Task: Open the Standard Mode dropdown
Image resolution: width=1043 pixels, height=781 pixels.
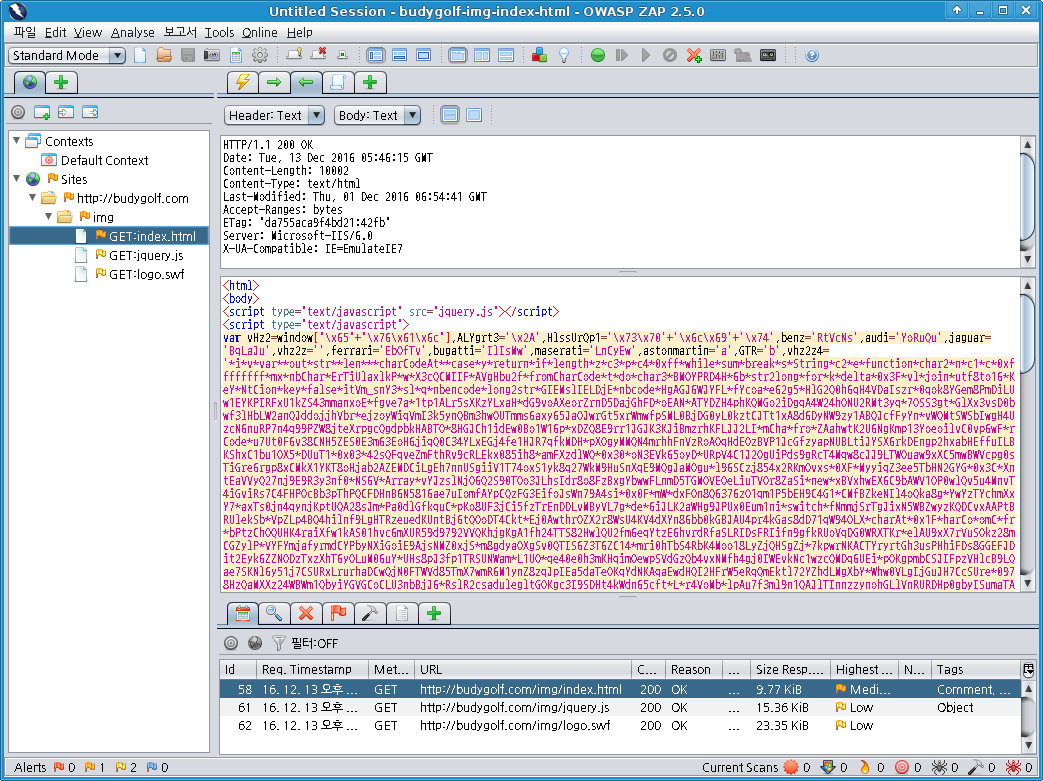Action: pos(67,55)
